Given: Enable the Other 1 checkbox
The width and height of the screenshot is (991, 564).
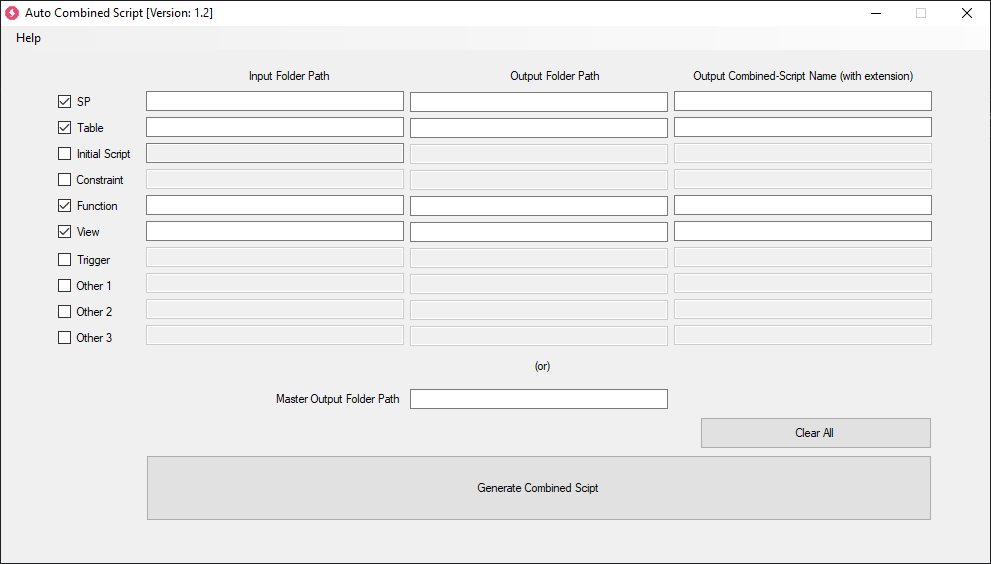Looking at the screenshot, I should tap(64, 285).
